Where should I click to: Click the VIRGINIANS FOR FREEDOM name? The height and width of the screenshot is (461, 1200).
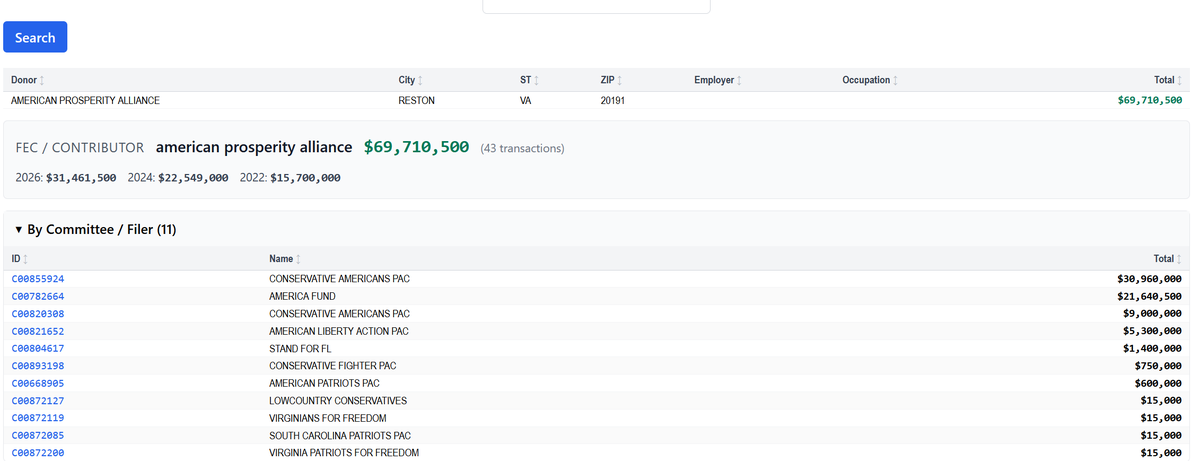coord(327,418)
